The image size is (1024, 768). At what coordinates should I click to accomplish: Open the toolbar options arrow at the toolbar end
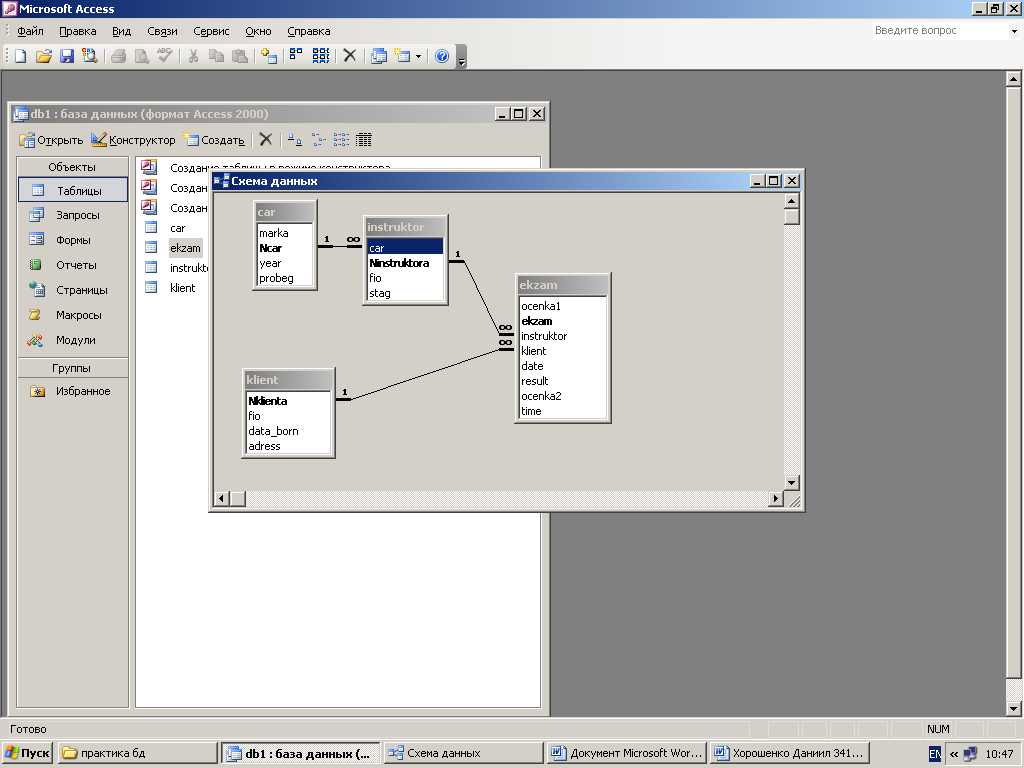click(462, 57)
